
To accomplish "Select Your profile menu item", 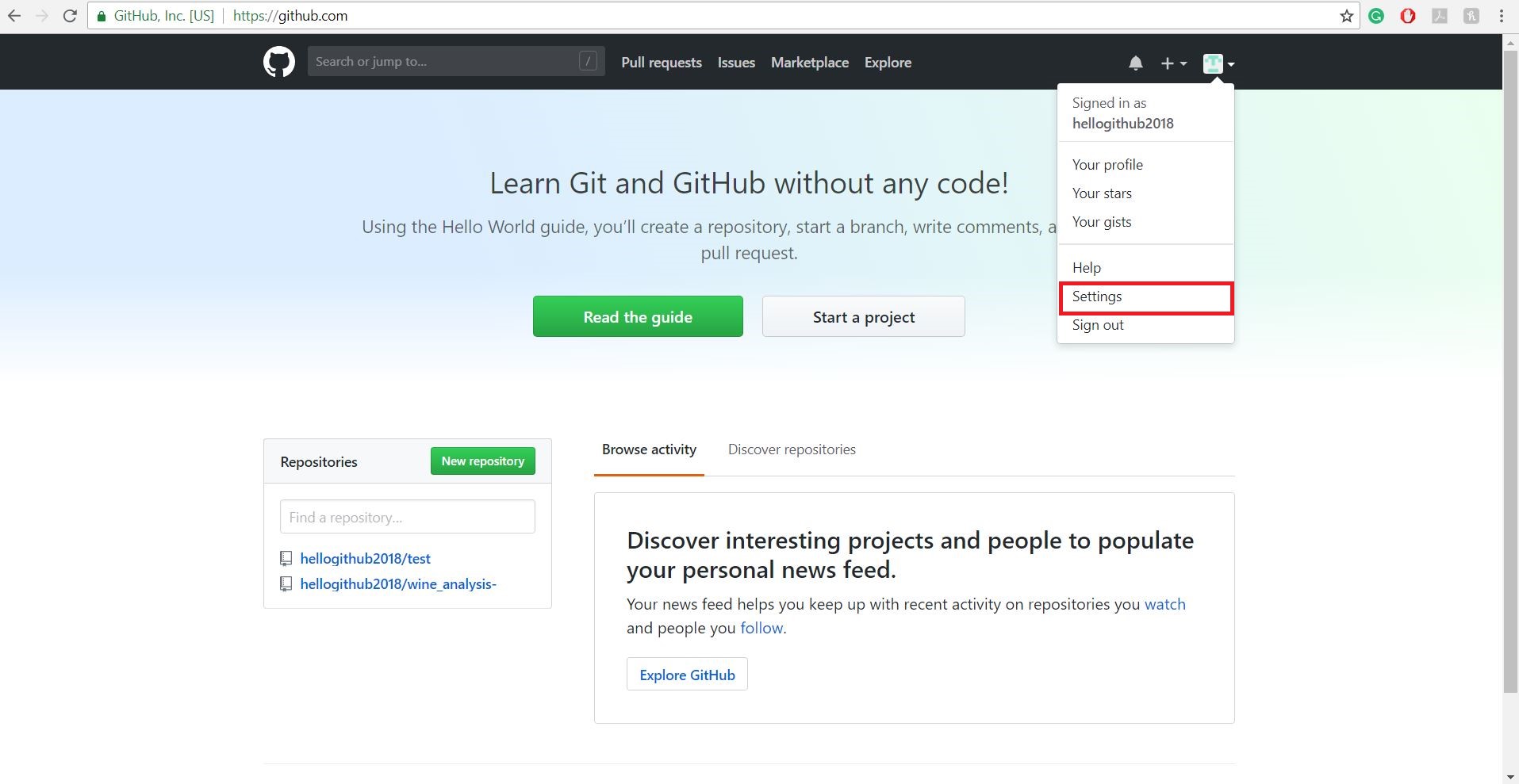I will tap(1145, 165).
